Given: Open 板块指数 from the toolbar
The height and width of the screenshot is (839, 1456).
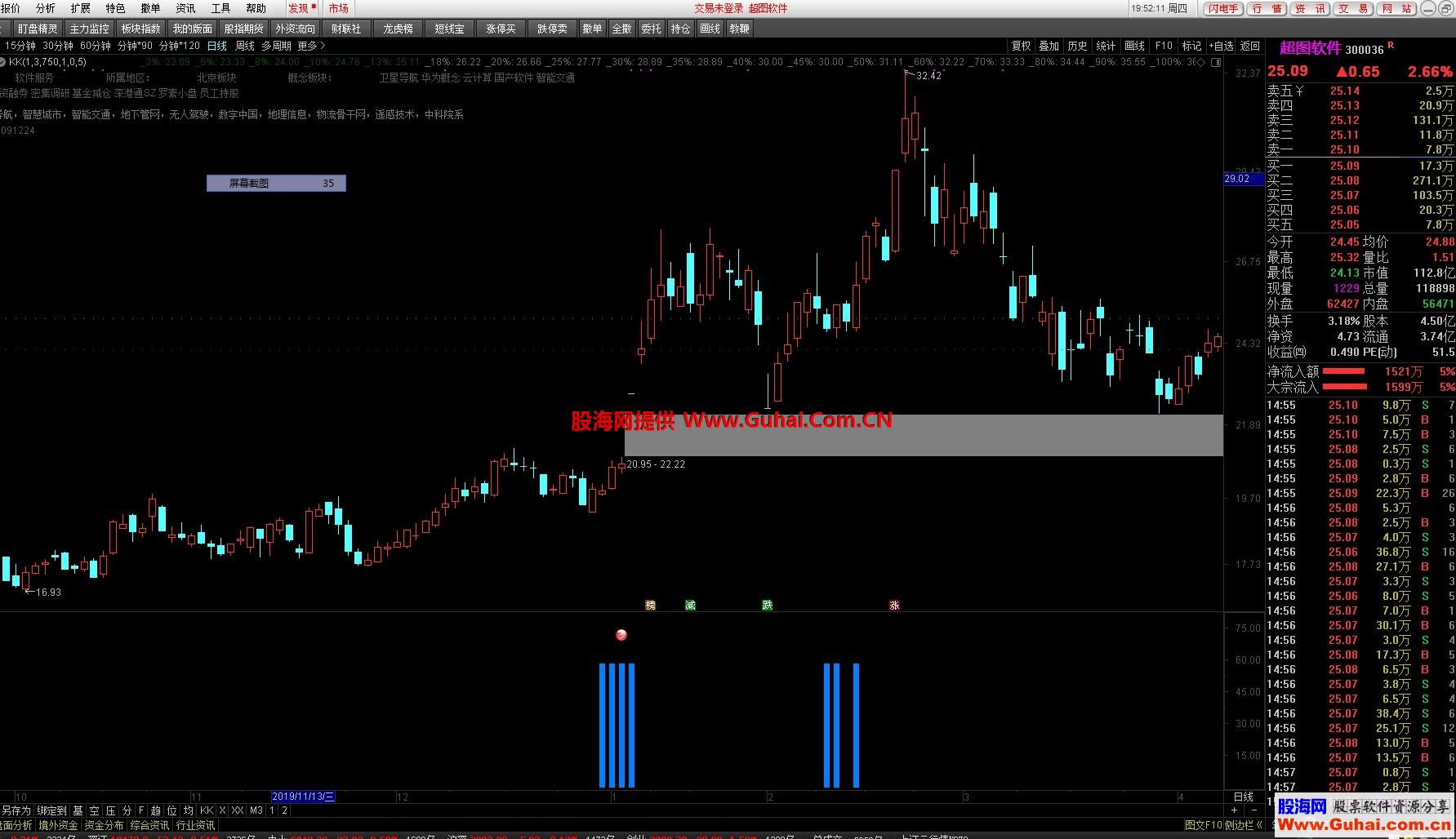Looking at the screenshot, I should click(141, 29).
